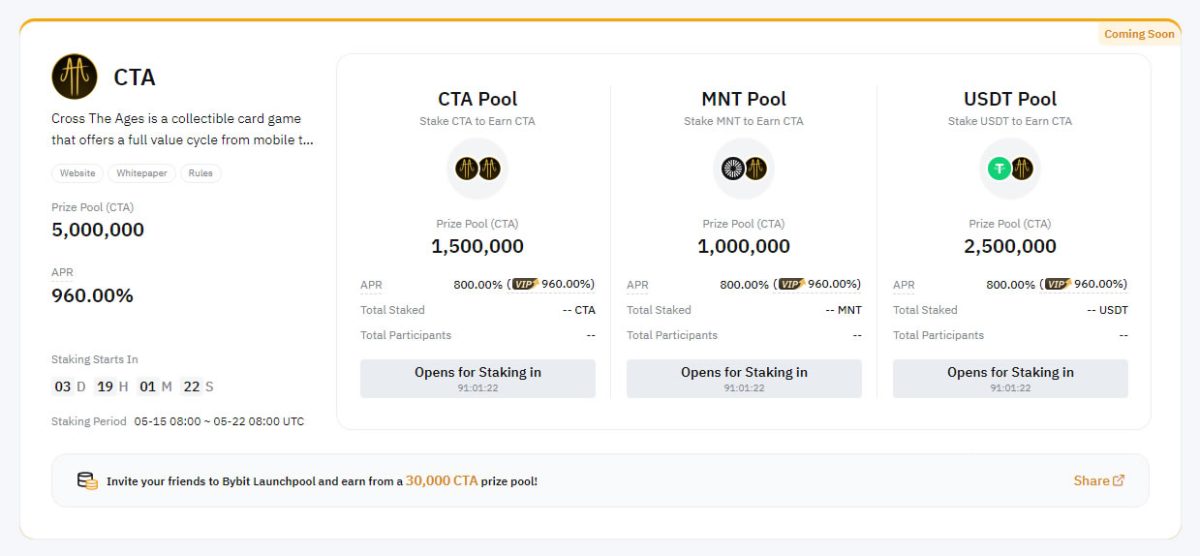Click the 5,000,000 total prize pool value
The width and height of the screenshot is (1200, 556).
(x=98, y=230)
